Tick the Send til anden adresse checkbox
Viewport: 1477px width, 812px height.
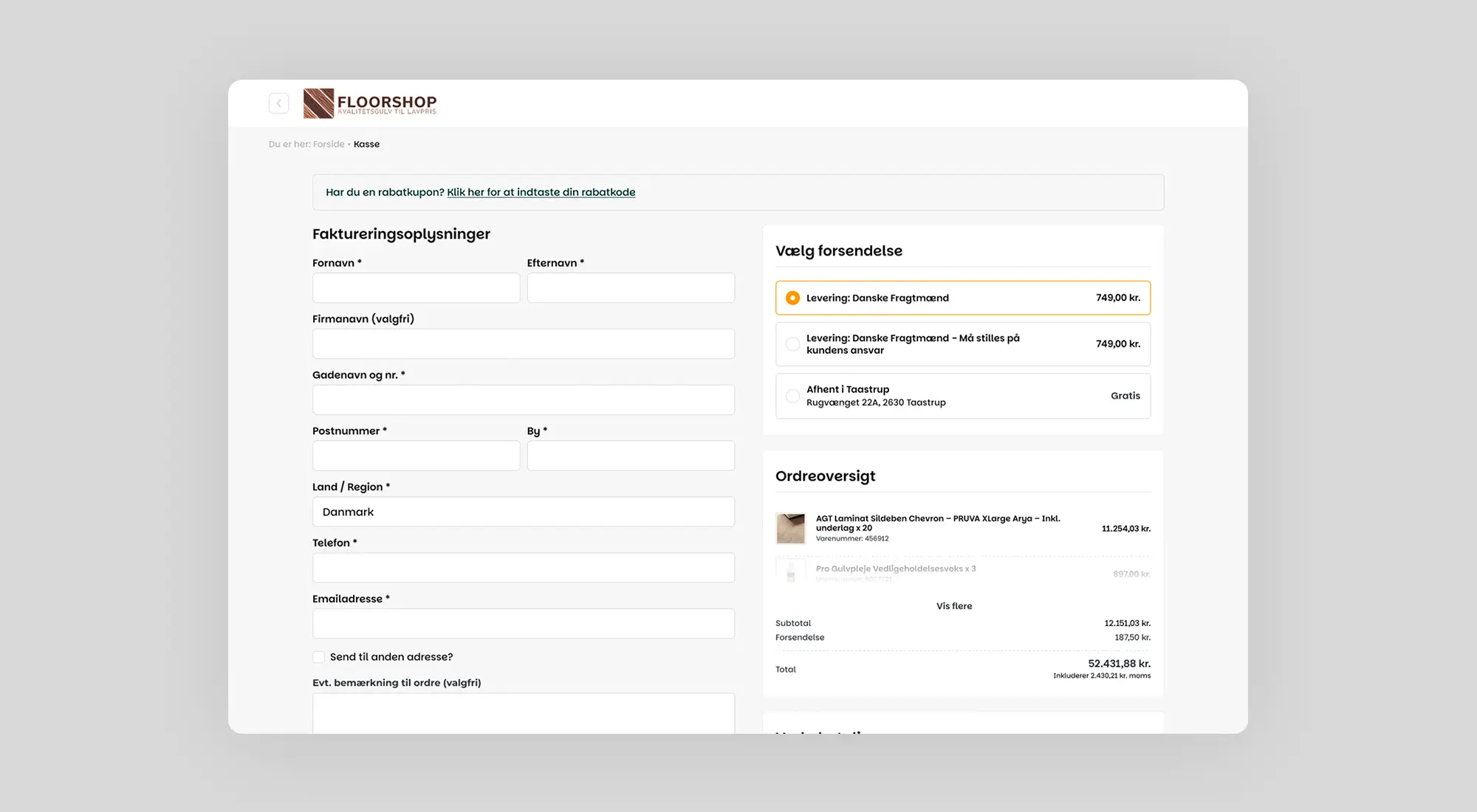[x=319, y=657]
